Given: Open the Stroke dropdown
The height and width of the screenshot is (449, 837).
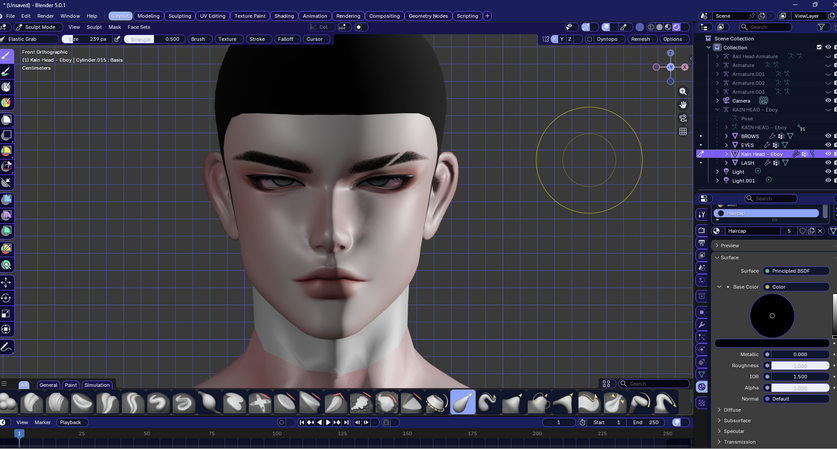Looking at the screenshot, I should [x=257, y=39].
